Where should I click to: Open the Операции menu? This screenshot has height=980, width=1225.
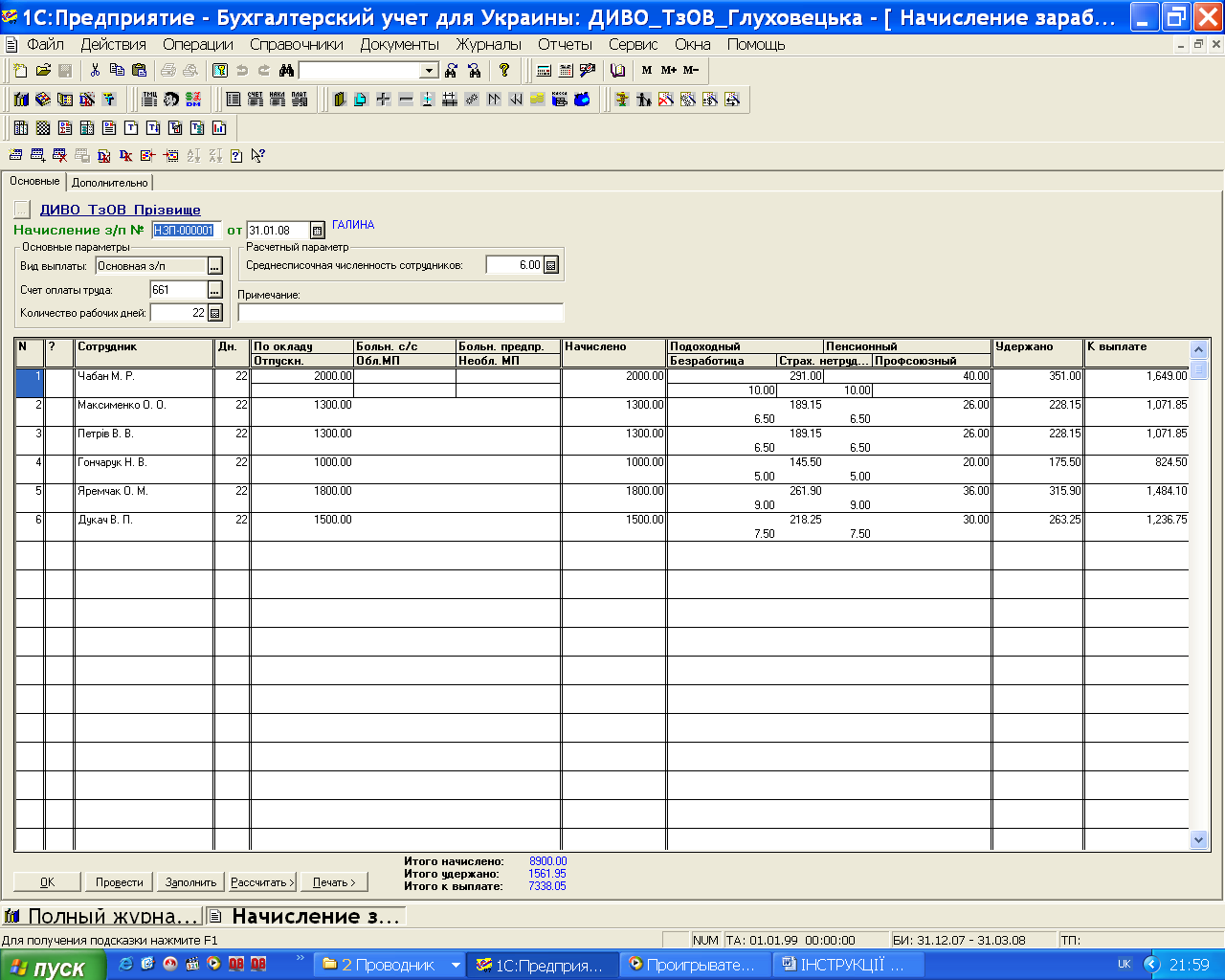coord(198,44)
